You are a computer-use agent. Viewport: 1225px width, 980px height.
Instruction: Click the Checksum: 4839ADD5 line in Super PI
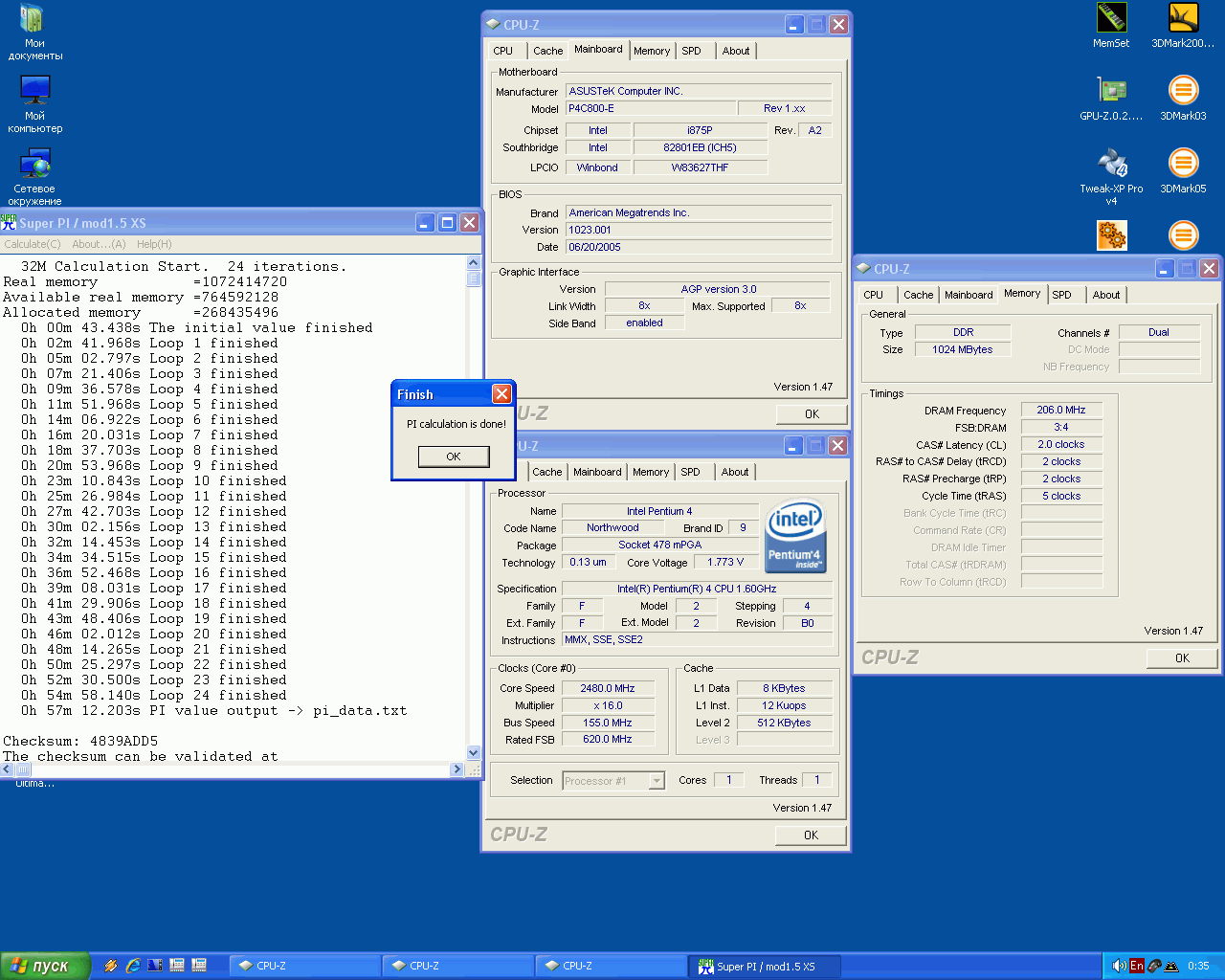click(x=80, y=741)
